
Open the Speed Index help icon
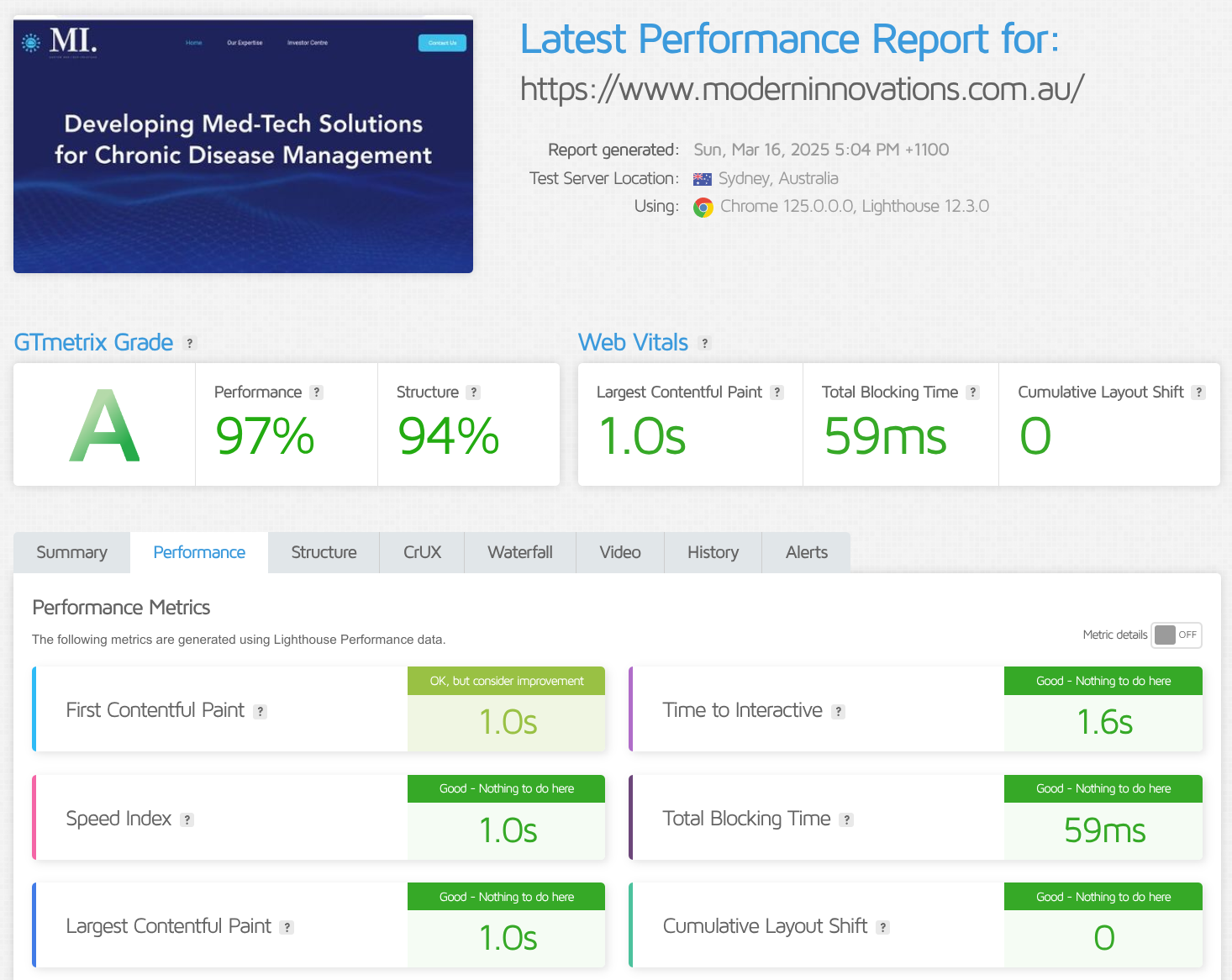(x=187, y=819)
